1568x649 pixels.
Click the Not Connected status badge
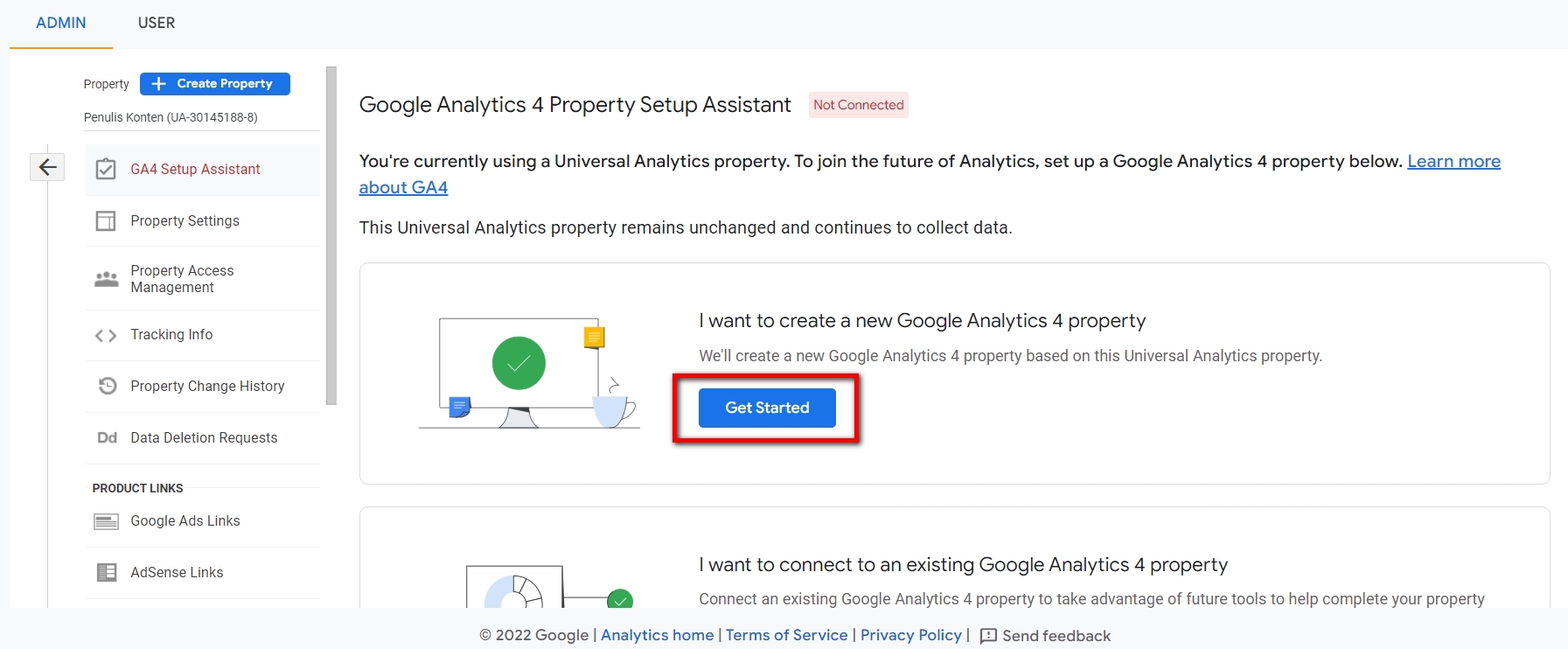coord(858,105)
